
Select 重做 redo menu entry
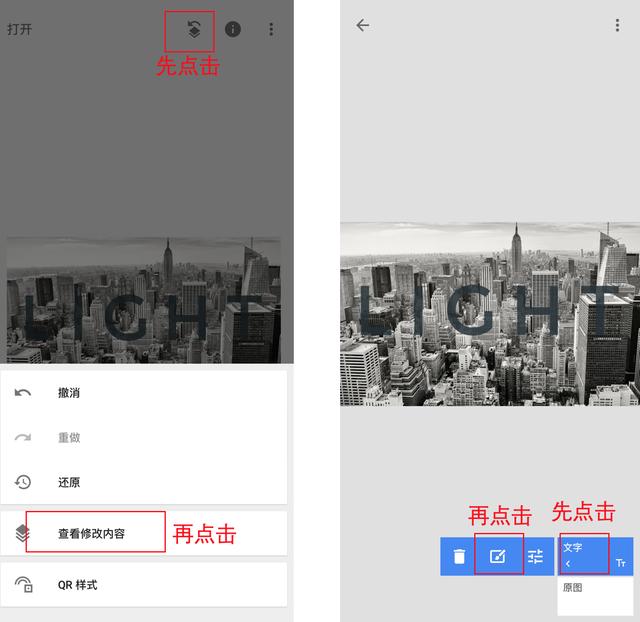tap(143, 438)
